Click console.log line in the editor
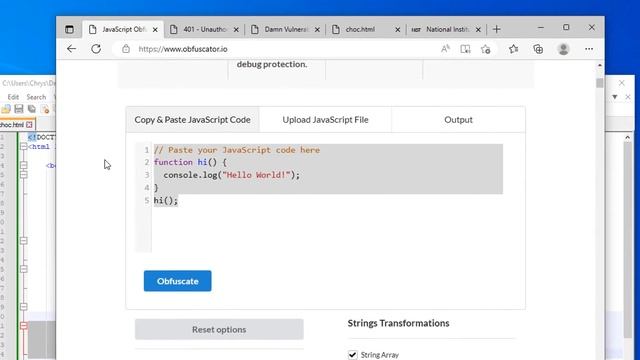This screenshot has width=640, height=360. (x=231, y=175)
